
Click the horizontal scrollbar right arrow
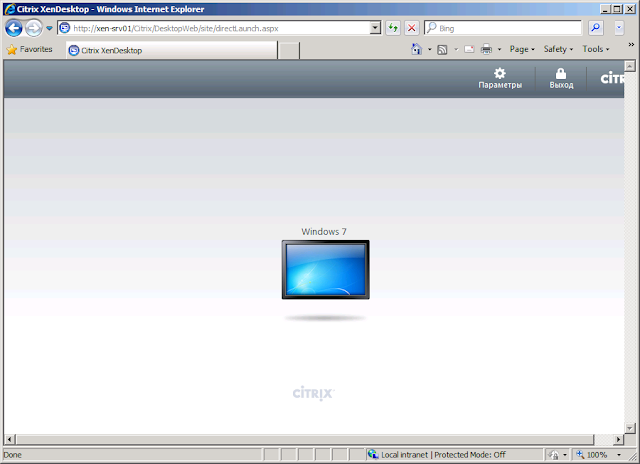tap(618, 440)
